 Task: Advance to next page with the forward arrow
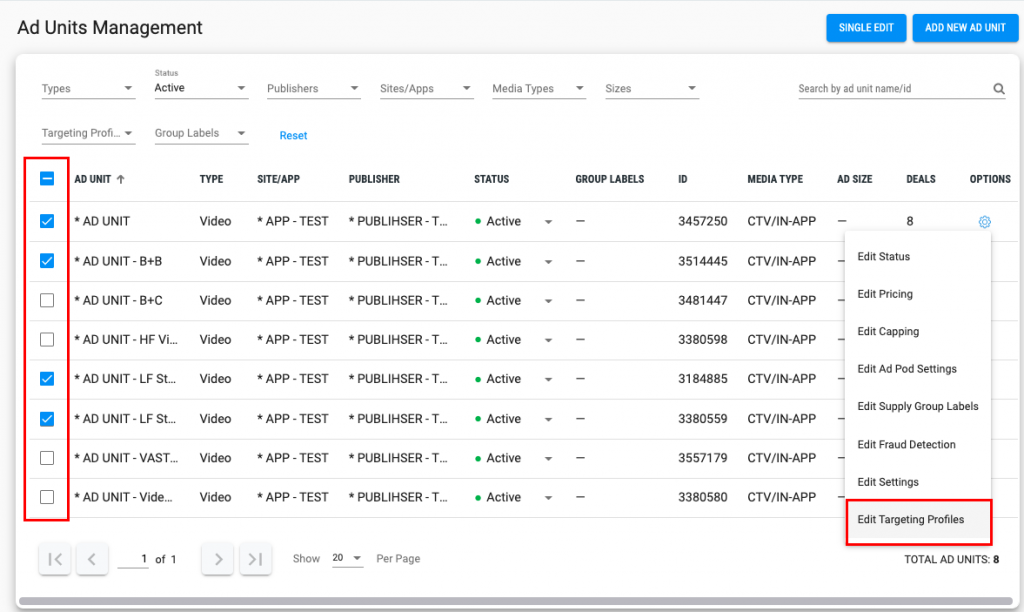[217, 559]
